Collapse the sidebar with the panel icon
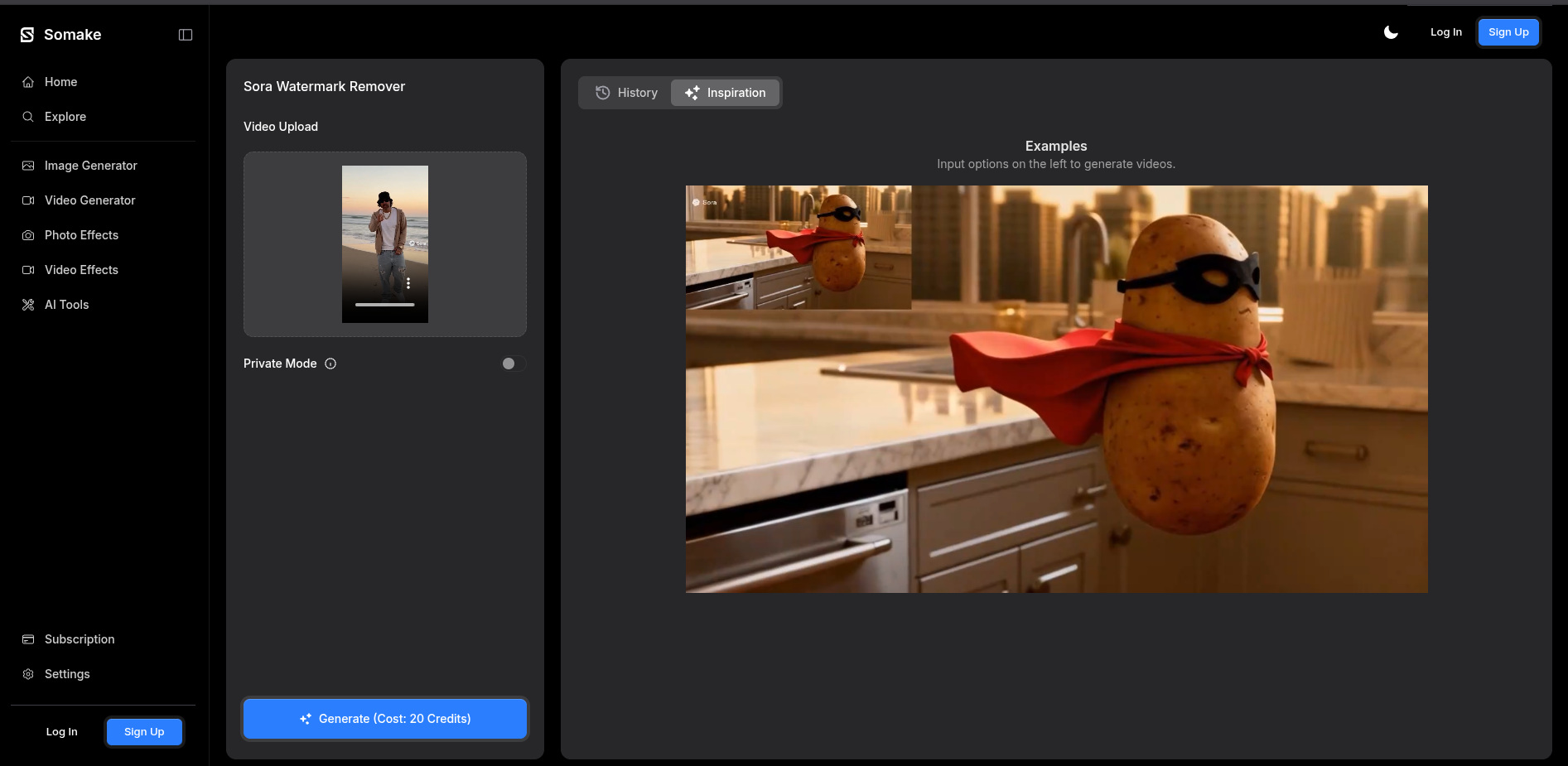1568x766 pixels. 186,35
